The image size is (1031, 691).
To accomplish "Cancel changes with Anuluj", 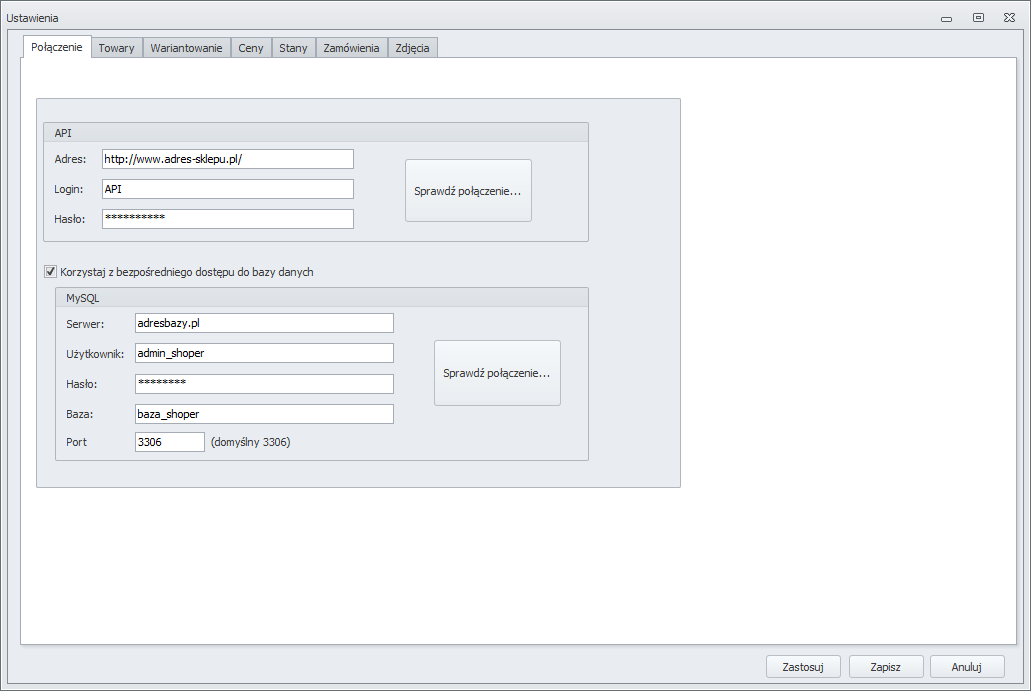I will point(967,667).
